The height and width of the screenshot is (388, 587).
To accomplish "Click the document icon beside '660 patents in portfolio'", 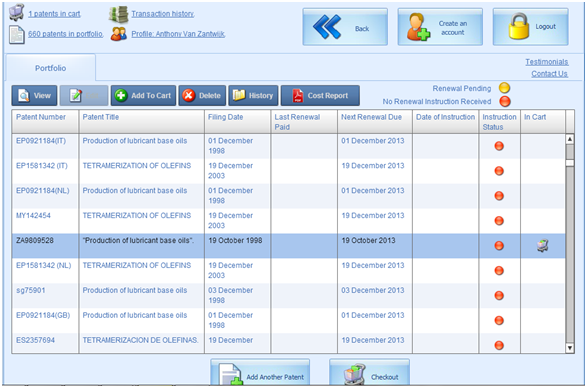I will pyautogui.click(x=16, y=35).
